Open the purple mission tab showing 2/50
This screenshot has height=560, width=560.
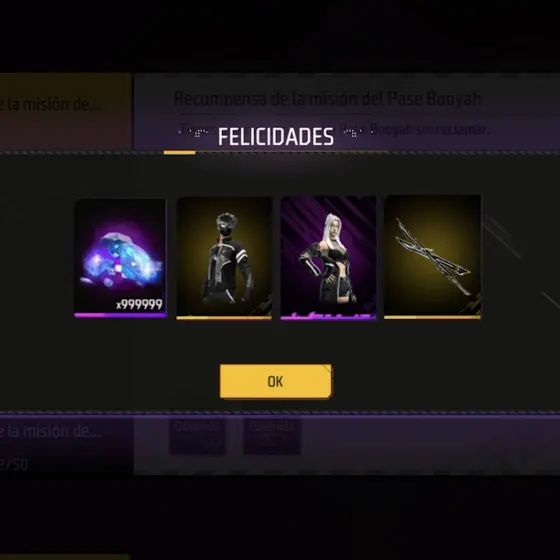point(66,446)
